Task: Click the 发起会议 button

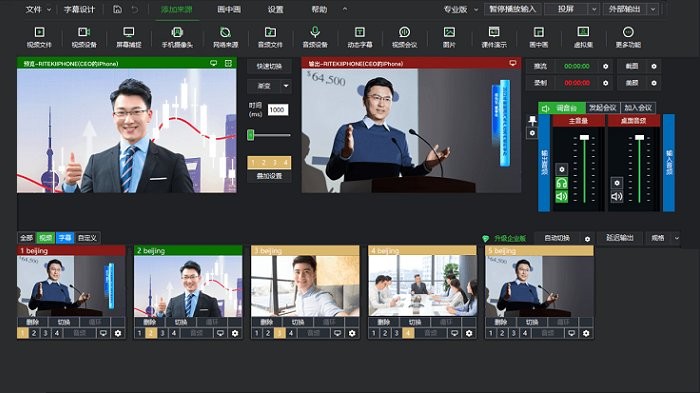Action: click(x=602, y=108)
